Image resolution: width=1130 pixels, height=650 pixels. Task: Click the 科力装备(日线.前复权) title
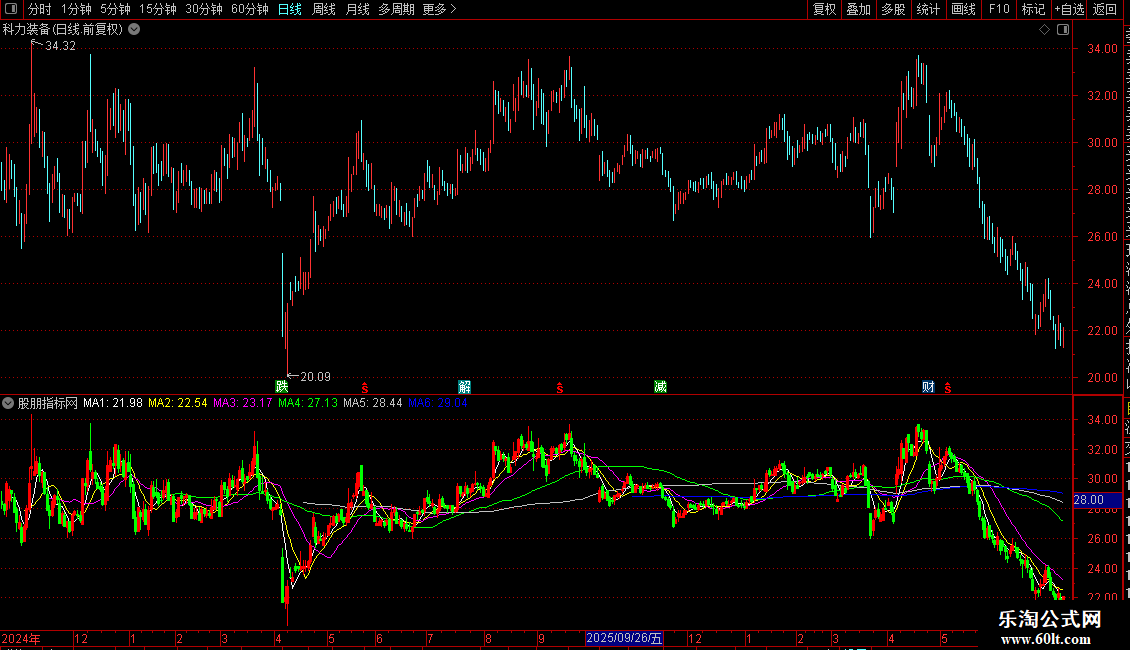click(x=63, y=29)
